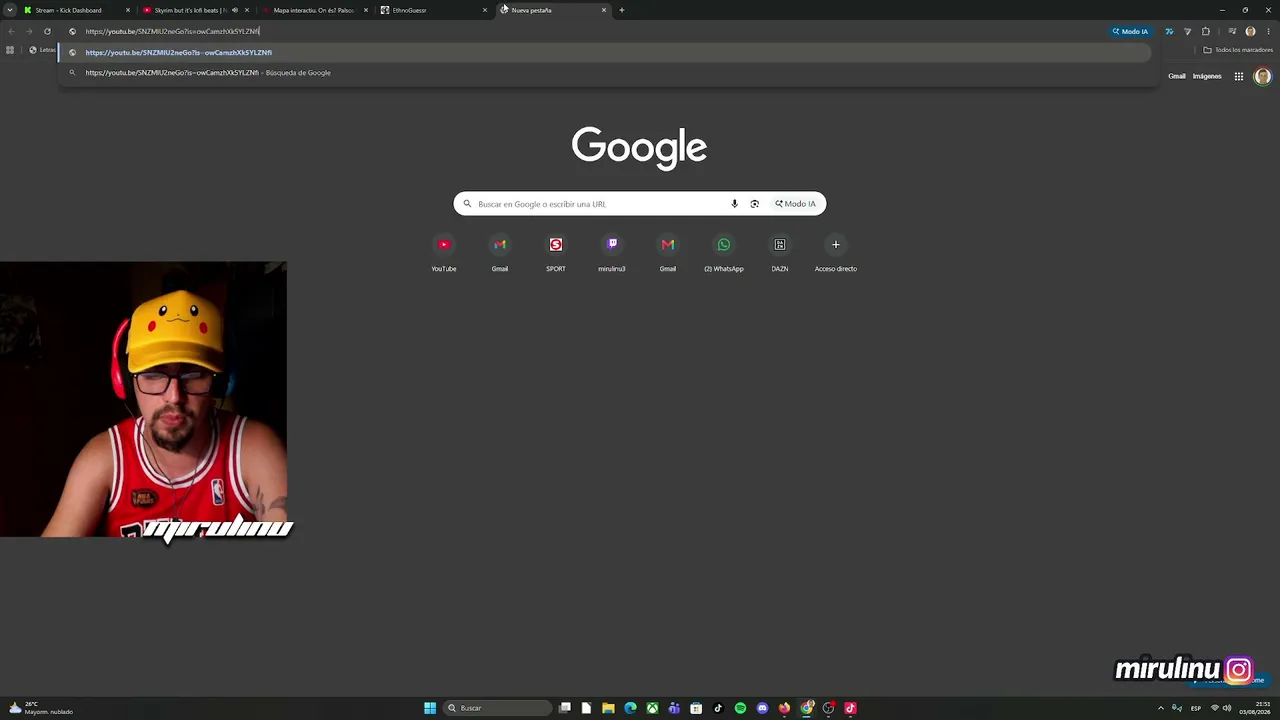Open the Mapa interactiu tab
The width and height of the screenshot is (1280, 720).
313,10
